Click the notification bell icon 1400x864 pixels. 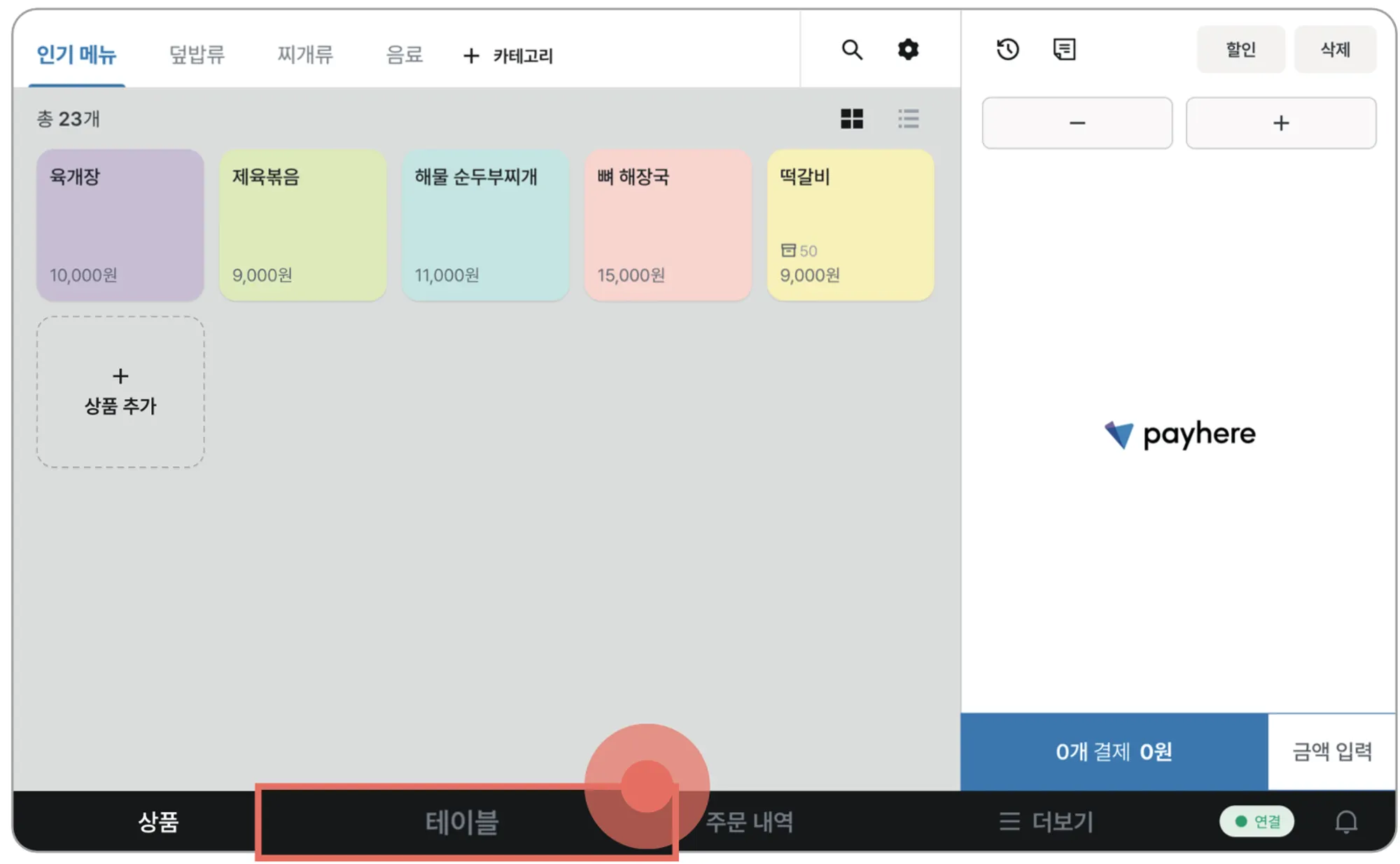pyautogui.click(x=1345, y=821)
